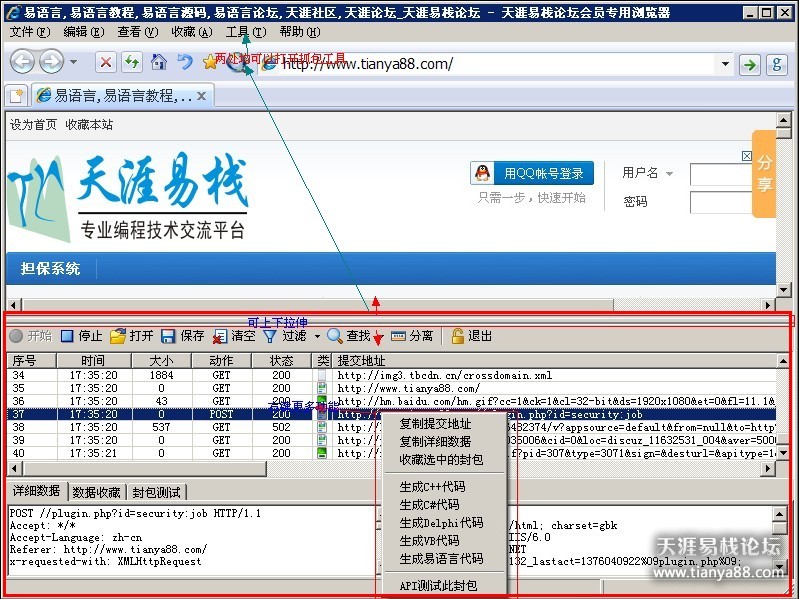Open the 工具(T) menu
This screenshot has height=599, width=799.
click(x=246, y=32)
